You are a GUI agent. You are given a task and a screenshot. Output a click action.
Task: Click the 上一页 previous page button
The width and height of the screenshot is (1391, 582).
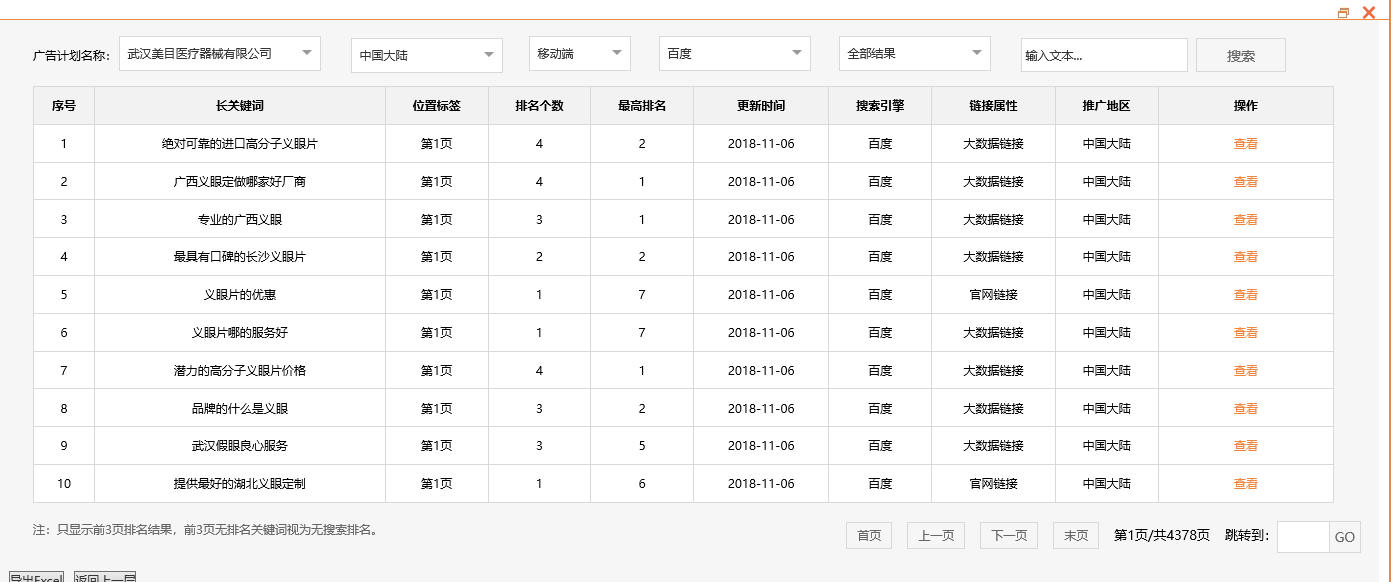(x=935, y=535)
